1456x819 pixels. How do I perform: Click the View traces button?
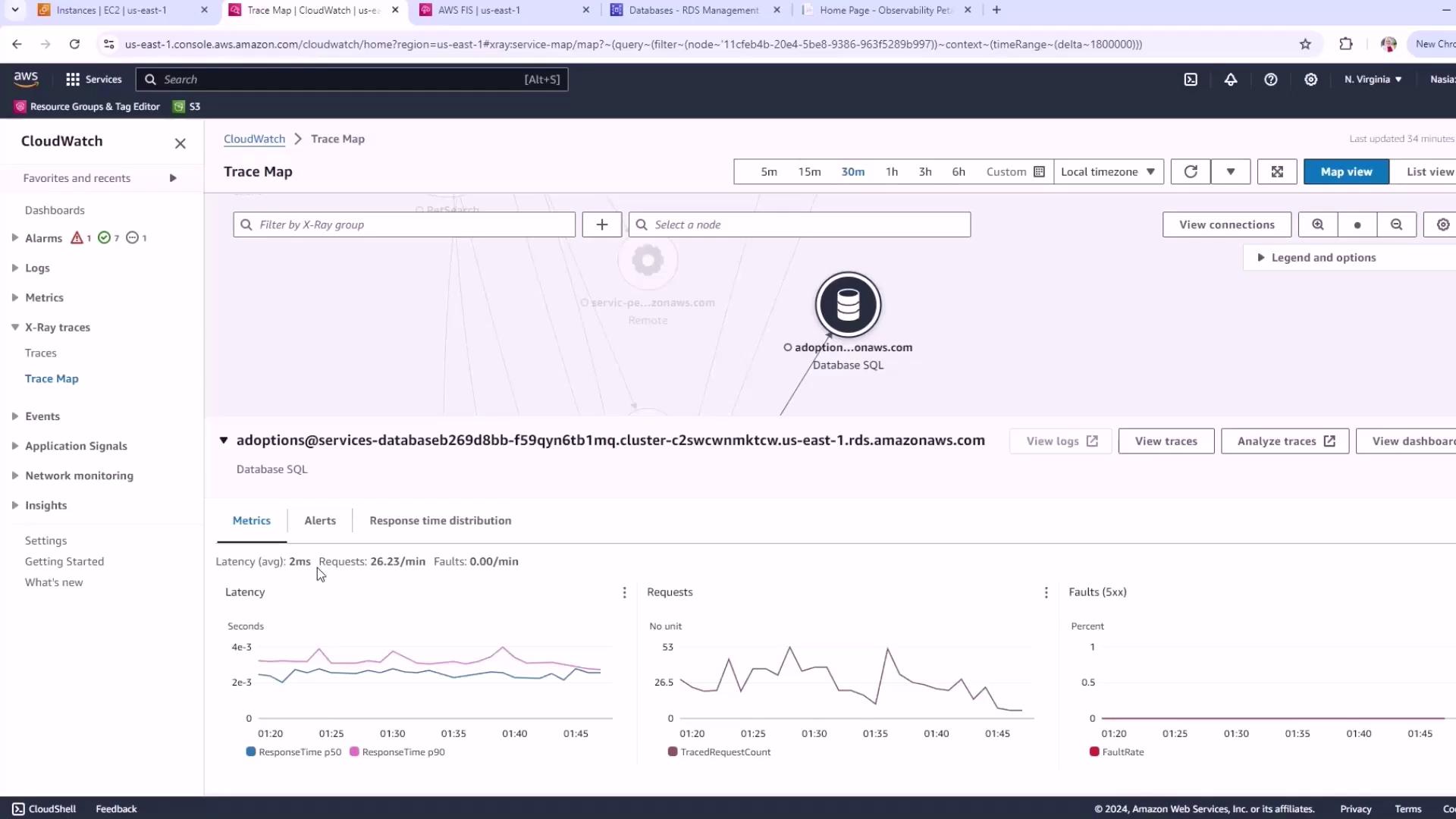1166,441
